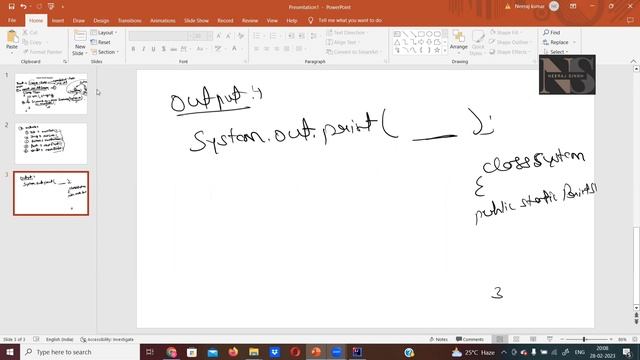Start Slide Show from status bar icon
This screenshot has width=640, height=360.
550,339
